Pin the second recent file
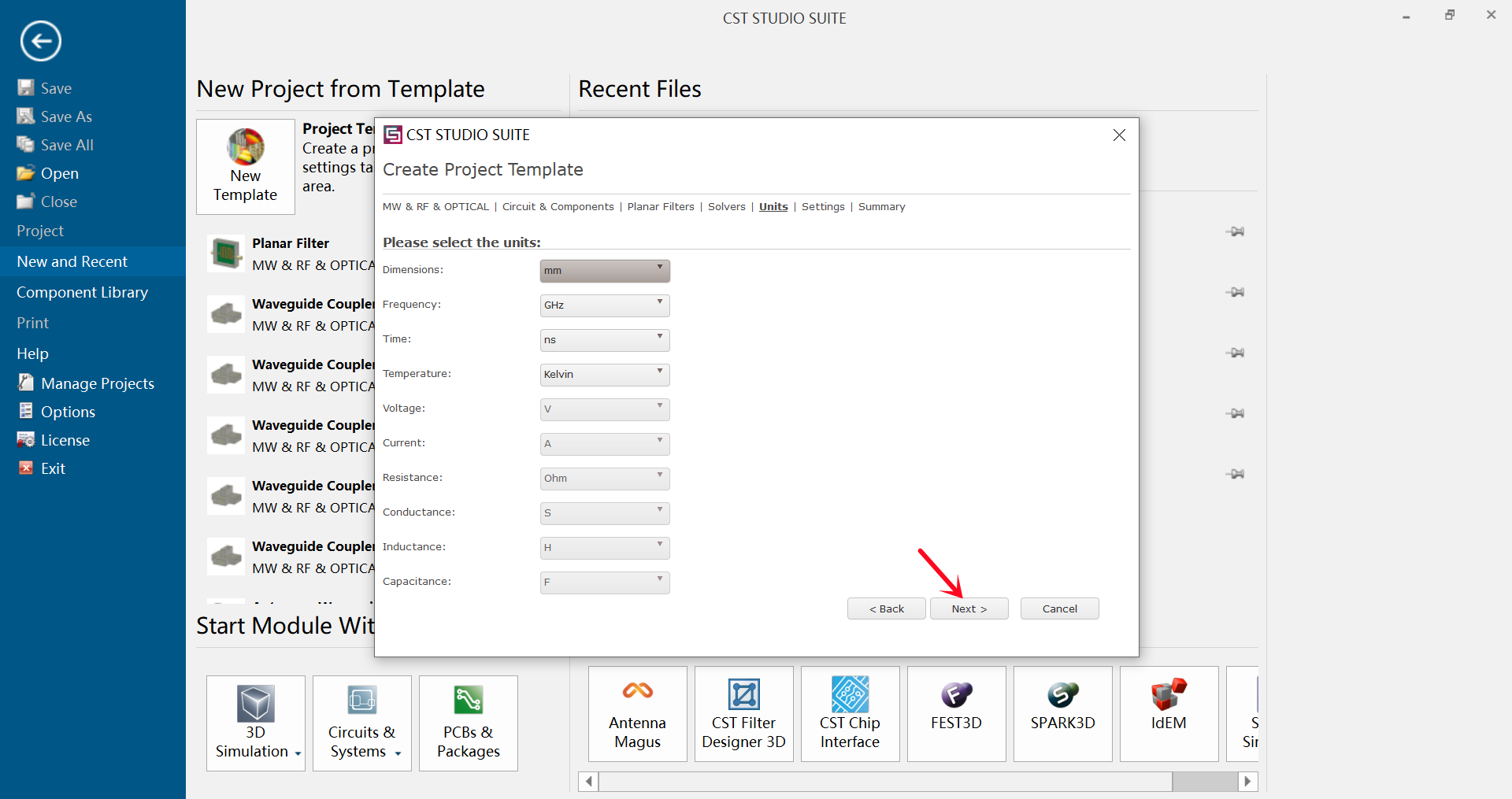Image resolution: width=1512 pixels, height=799 pixels. point(1235,292)
